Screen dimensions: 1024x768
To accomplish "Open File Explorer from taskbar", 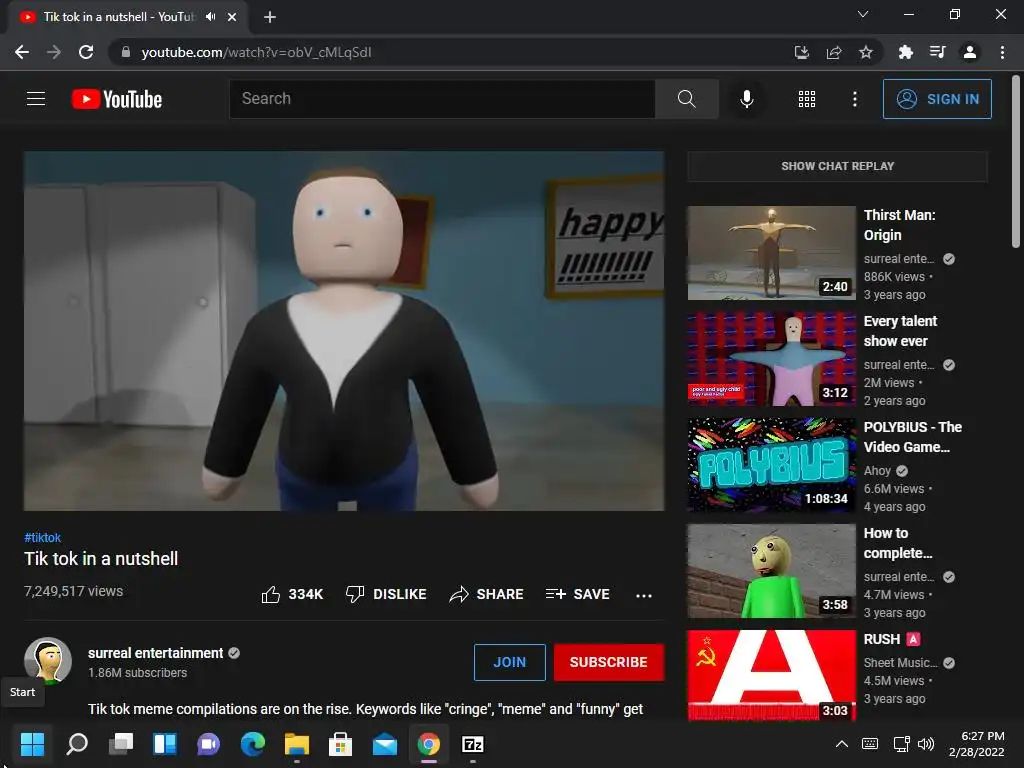I will (x=296, y=744).
